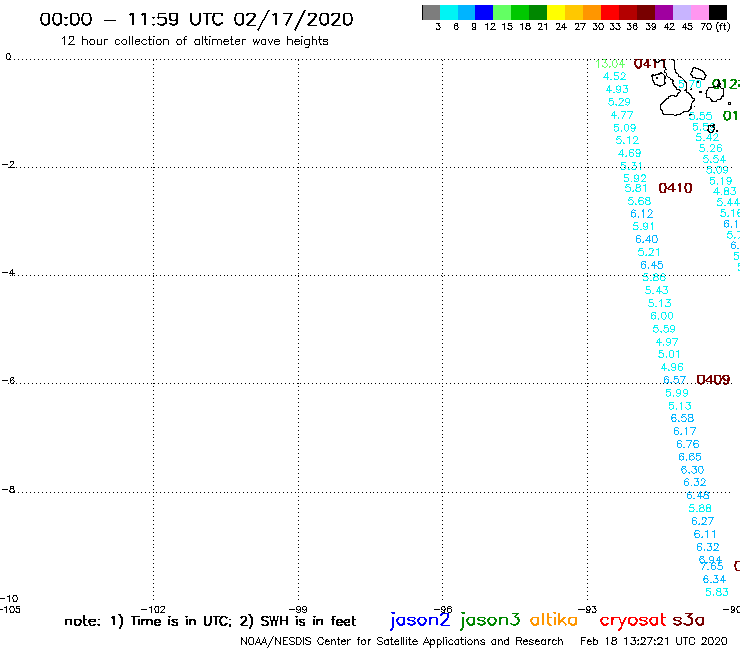The height and width of the screenshot is (650, 740).
Task: Click the cyan swatch in the color scale
Action: 449,12
